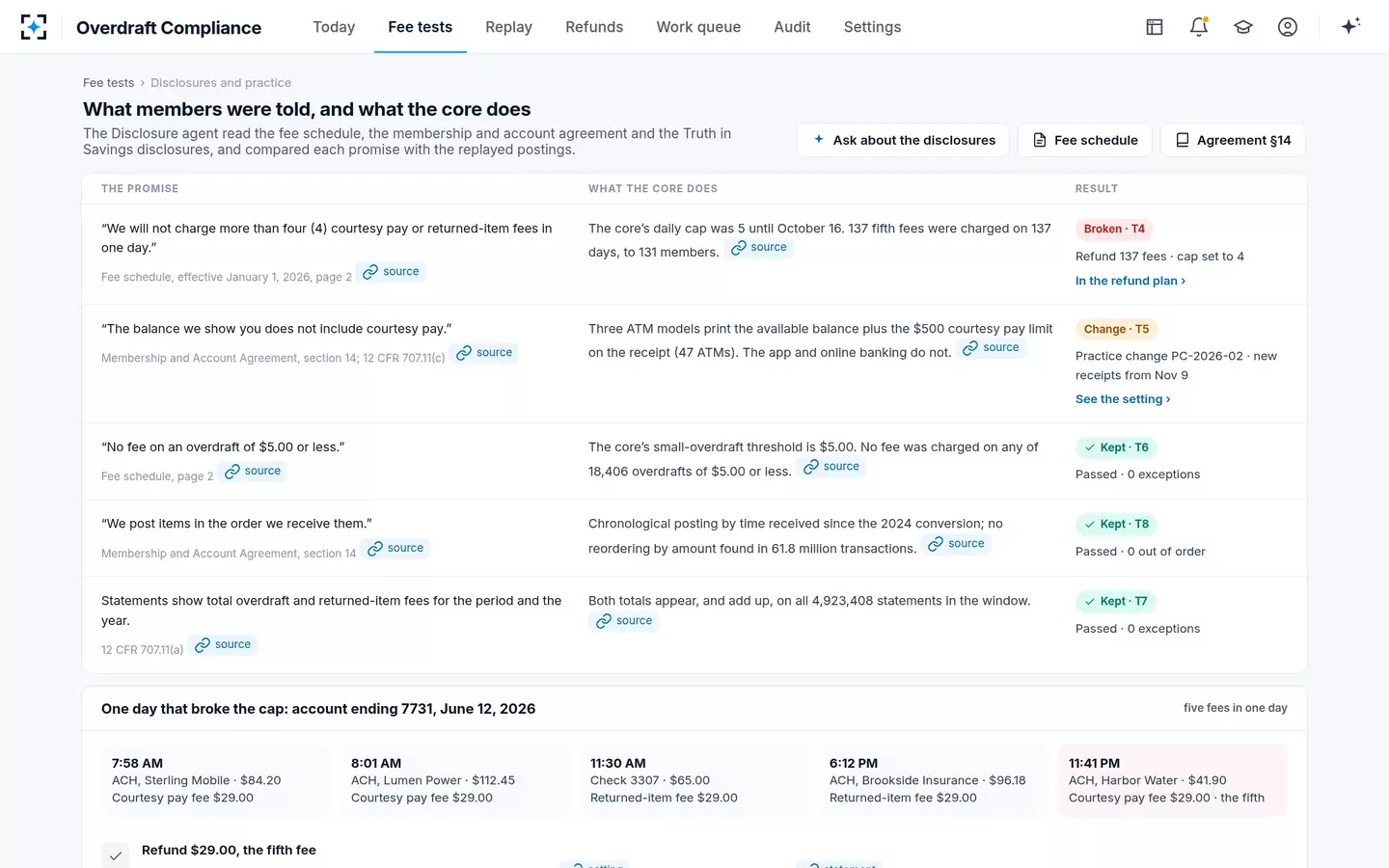
Task: Open source next to 12 CFR 707.11(a)
Action: [223, 645]
